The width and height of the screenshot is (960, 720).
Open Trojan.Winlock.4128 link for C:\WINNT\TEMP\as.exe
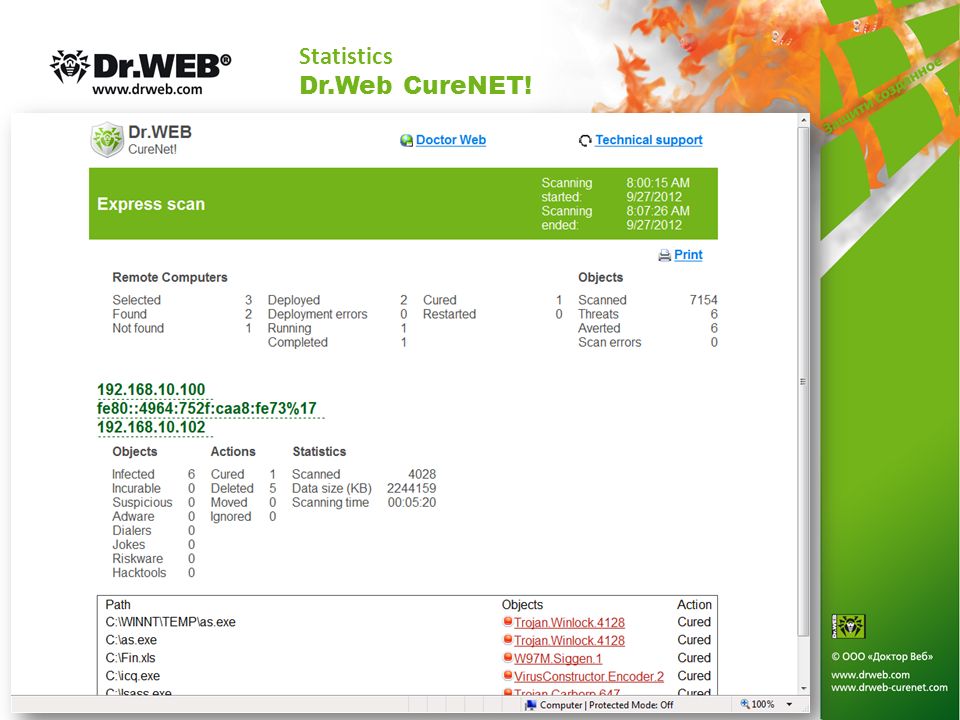569,623
